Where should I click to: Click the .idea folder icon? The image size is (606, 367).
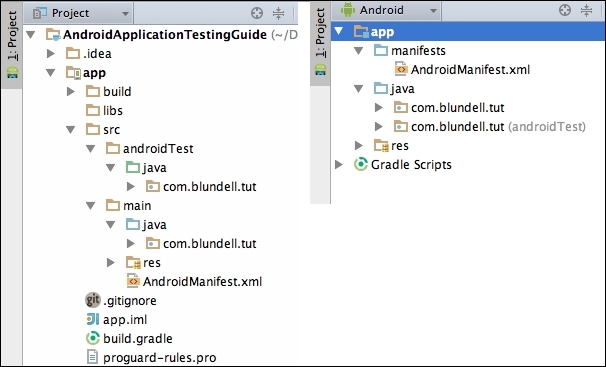73,53
